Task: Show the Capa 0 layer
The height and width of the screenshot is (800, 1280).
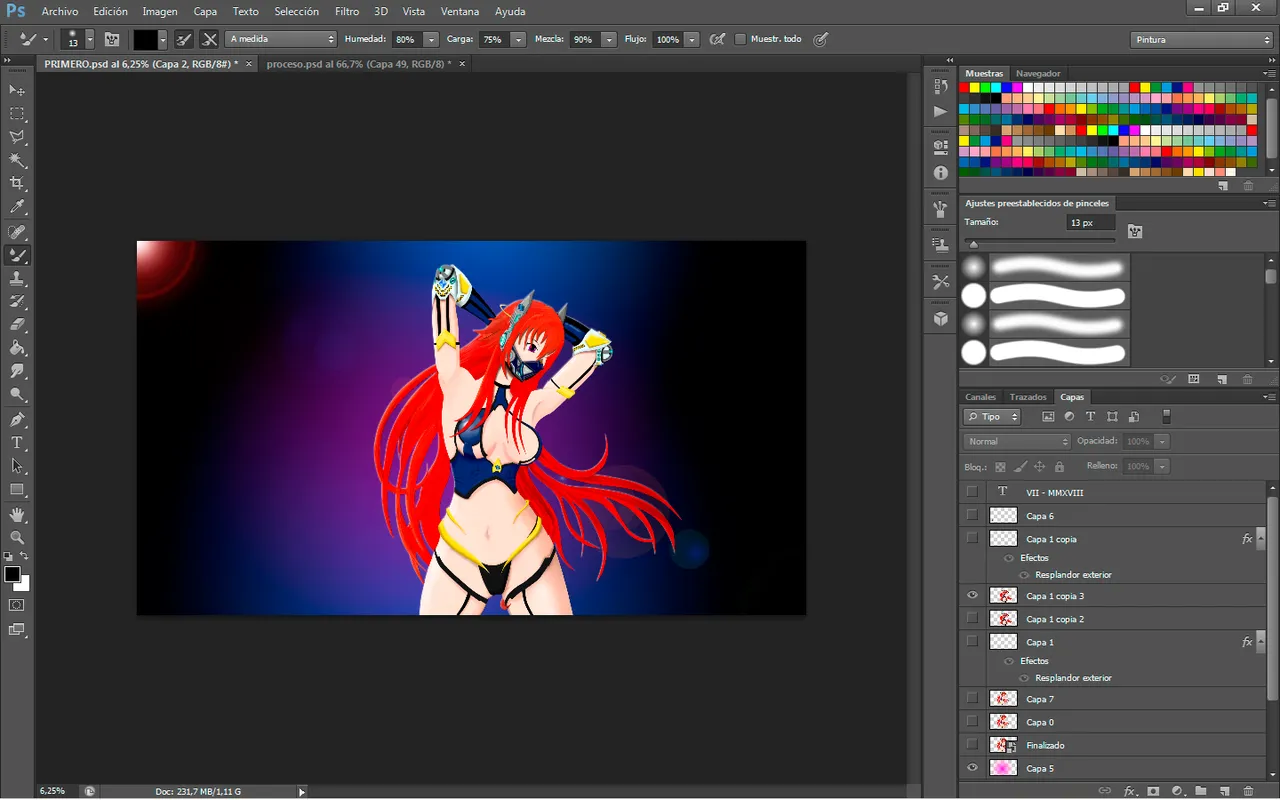Action: [972, 722]
